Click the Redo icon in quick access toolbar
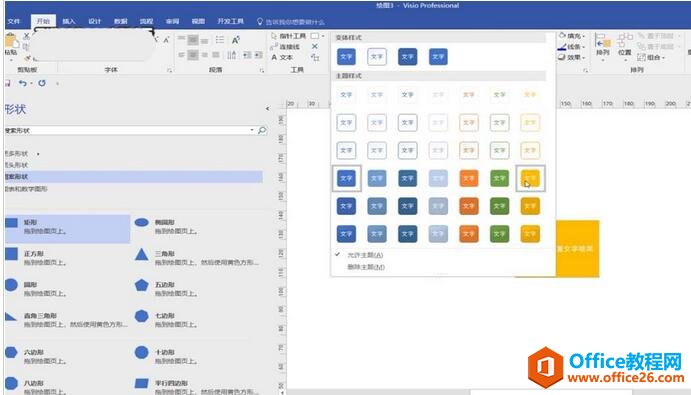691x395 pixels. (42, 83)
